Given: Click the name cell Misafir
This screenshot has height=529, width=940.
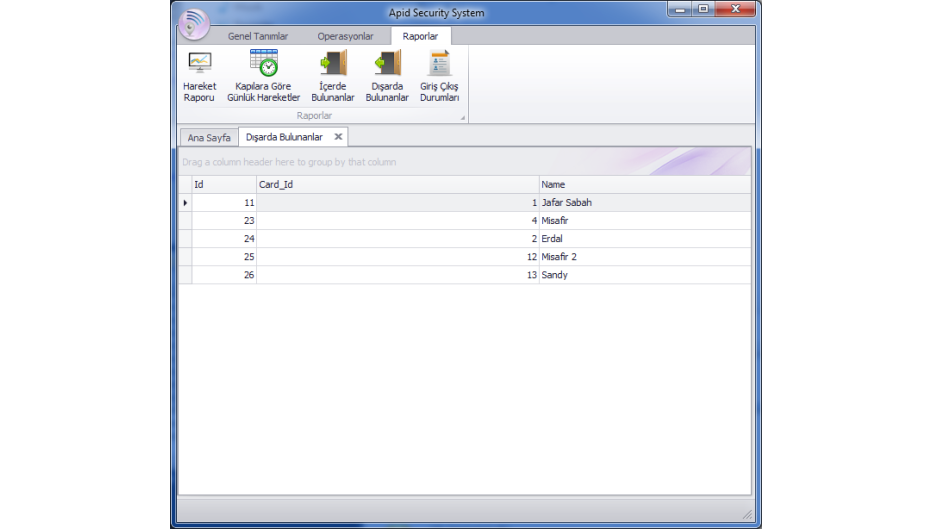Looking at the screenshot, I should [x=644, y=221].
